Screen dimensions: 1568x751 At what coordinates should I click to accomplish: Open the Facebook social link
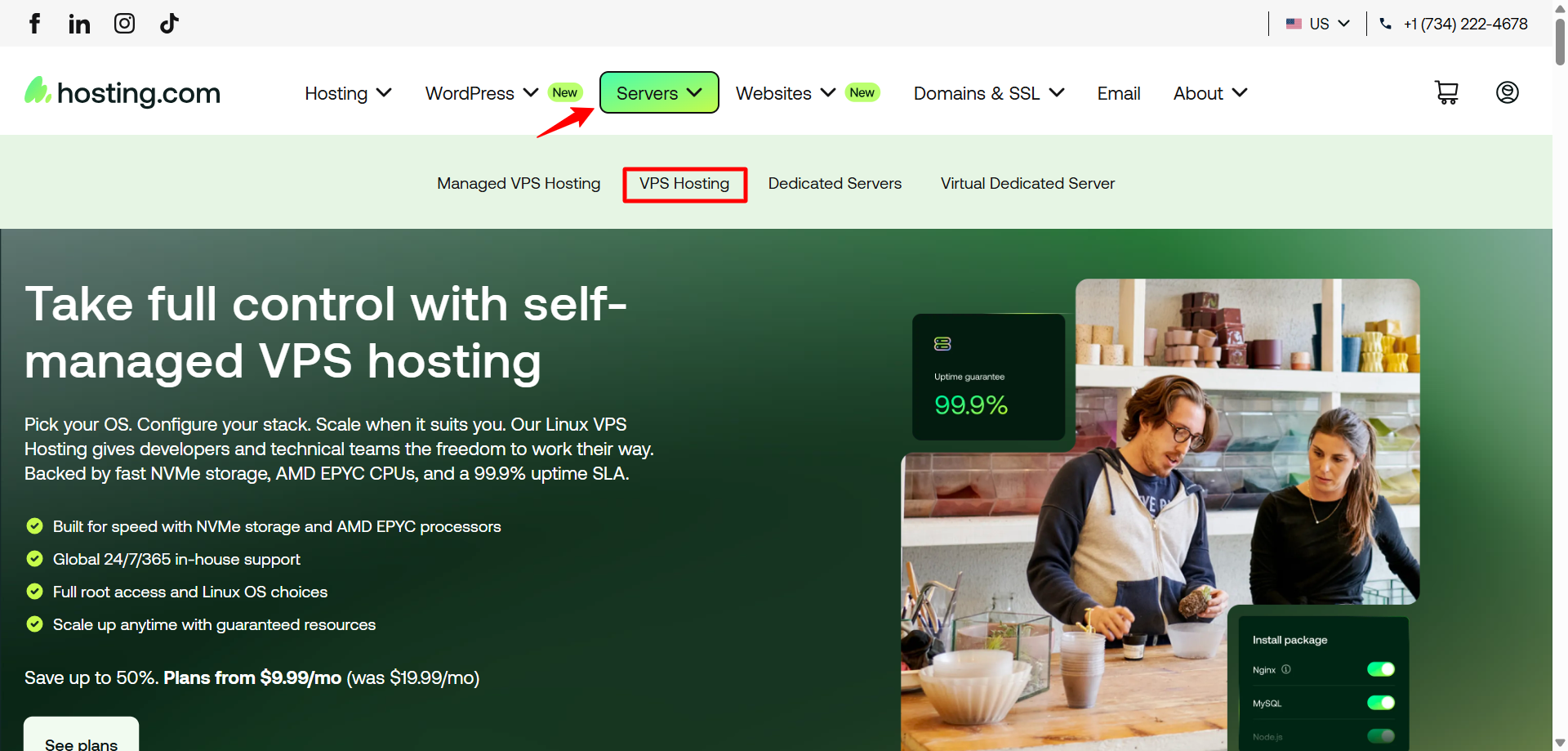[34, 24]
